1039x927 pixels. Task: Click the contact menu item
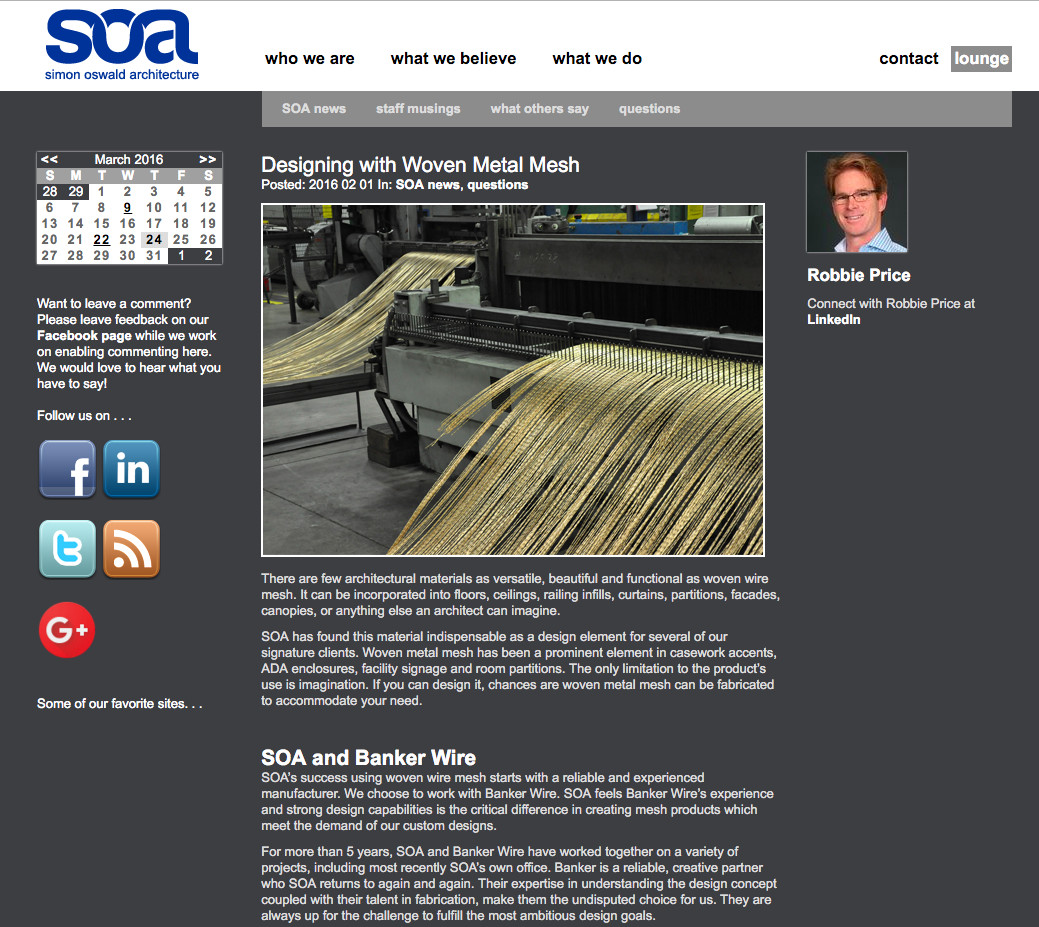(908, 58)
